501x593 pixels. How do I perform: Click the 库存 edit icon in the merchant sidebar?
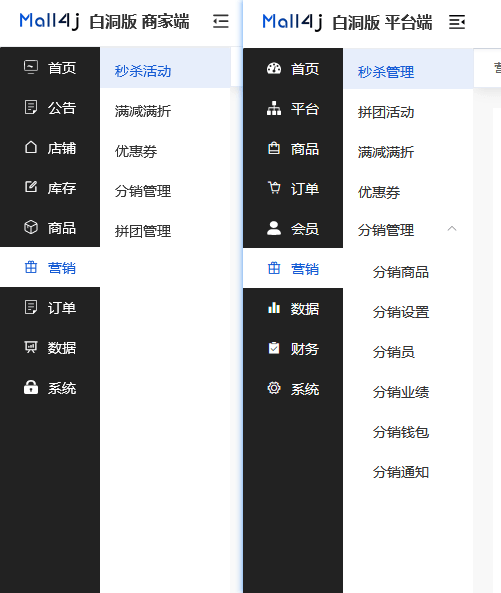click(31, 187)
